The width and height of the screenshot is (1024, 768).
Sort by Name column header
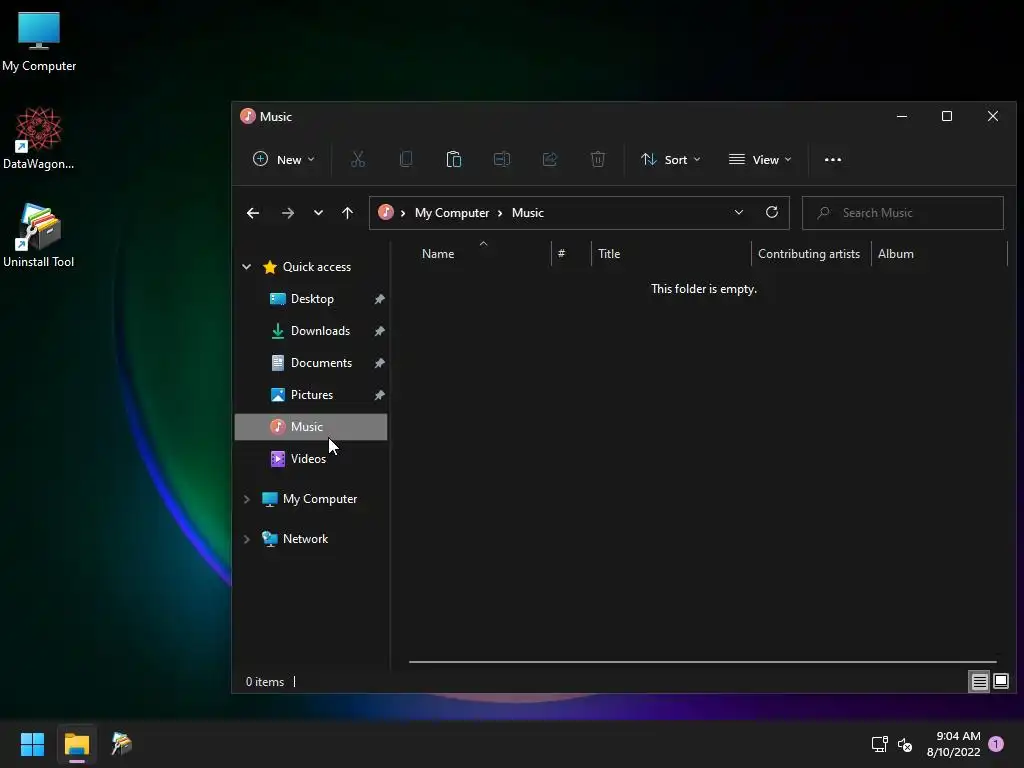[x=483, y=253]
